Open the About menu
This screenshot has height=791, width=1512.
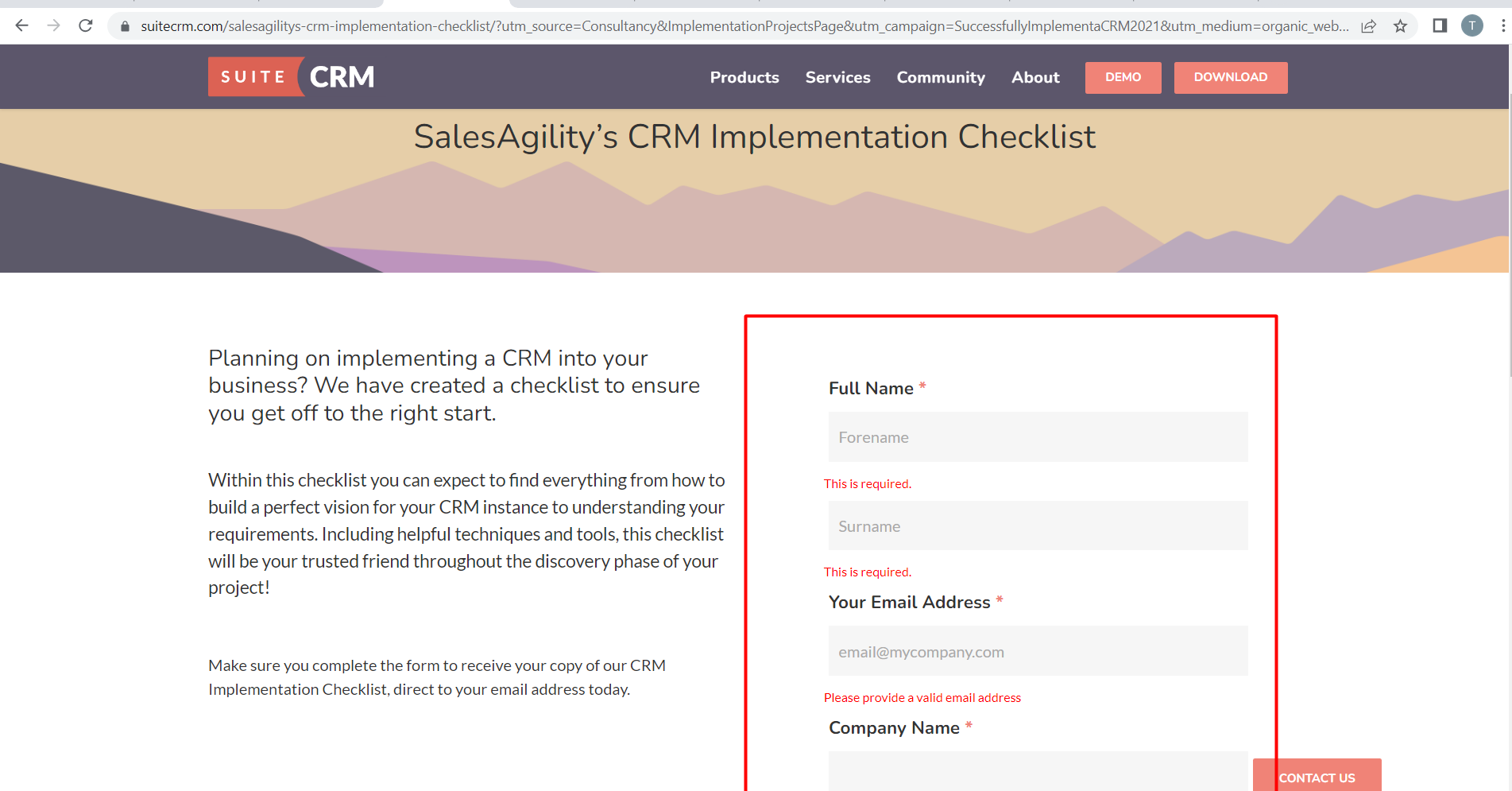(x=1035, y=77)
